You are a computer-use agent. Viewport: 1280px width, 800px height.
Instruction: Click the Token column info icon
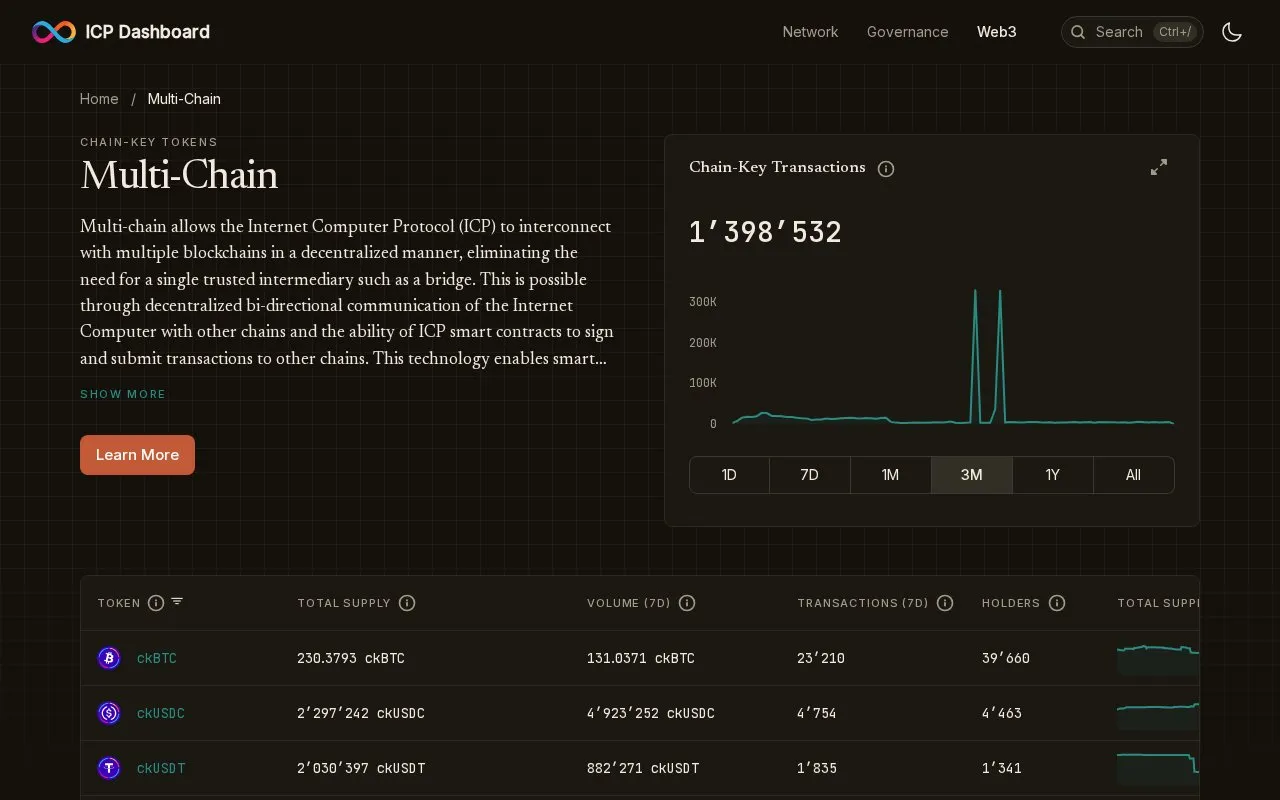pyautogui.click(x=156, y=603)
